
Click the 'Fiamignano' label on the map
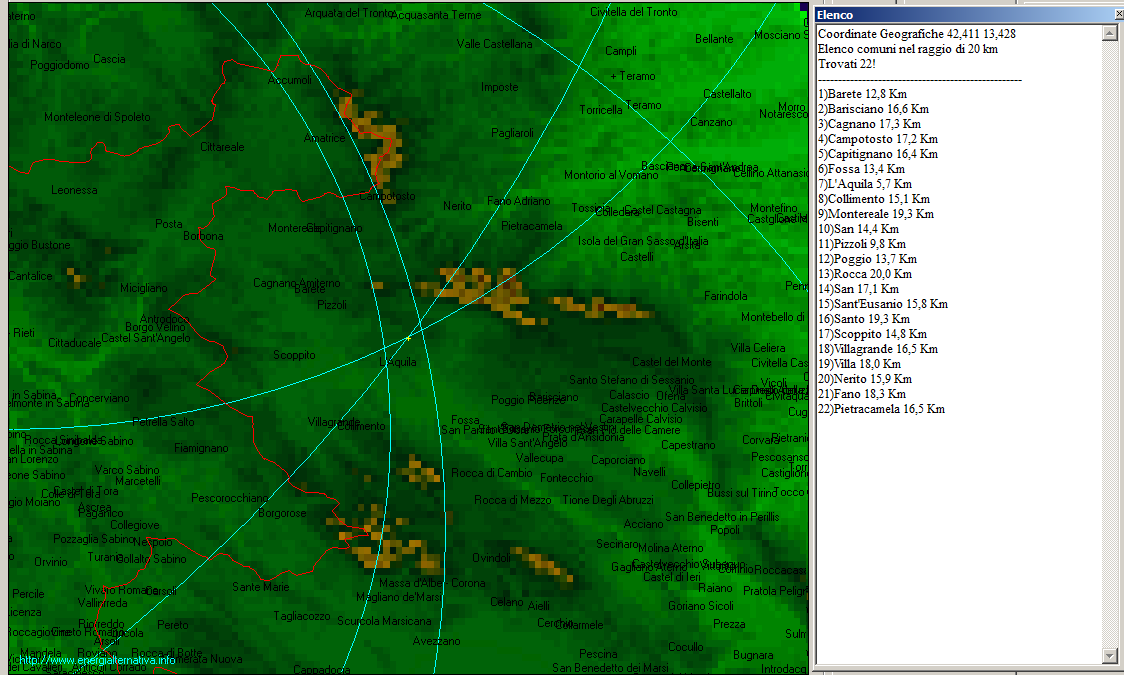[x=201, y=449]
